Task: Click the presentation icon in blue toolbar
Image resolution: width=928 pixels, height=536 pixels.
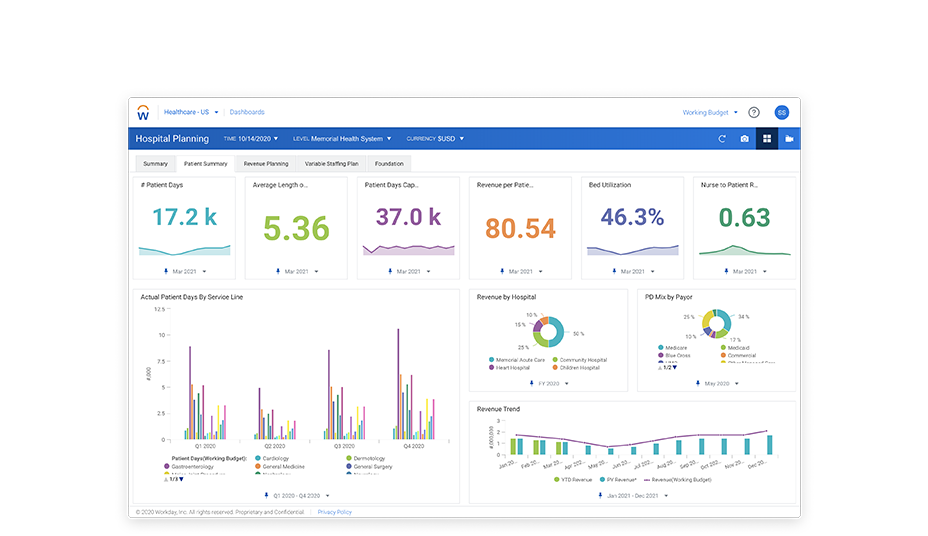Action: click(789, 139)
